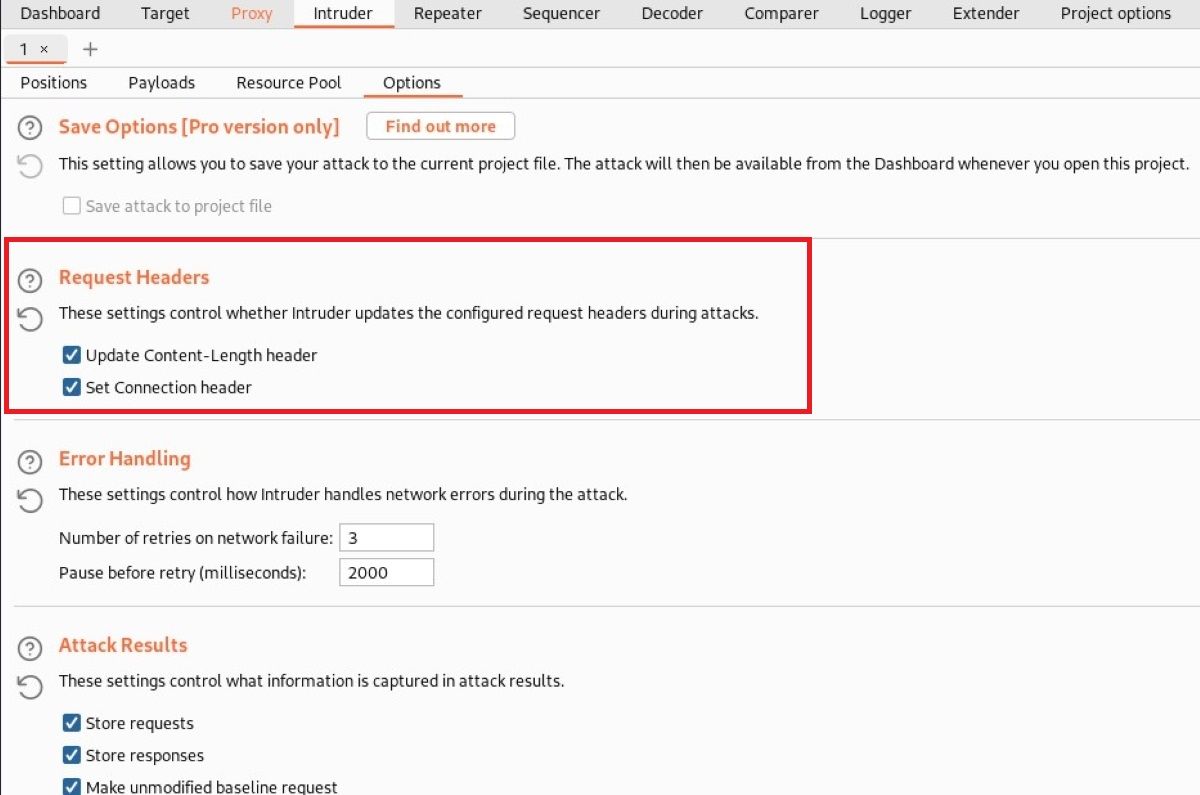Toggle Make unmodified baseline request
The image size is (1200, 795).
72,787
